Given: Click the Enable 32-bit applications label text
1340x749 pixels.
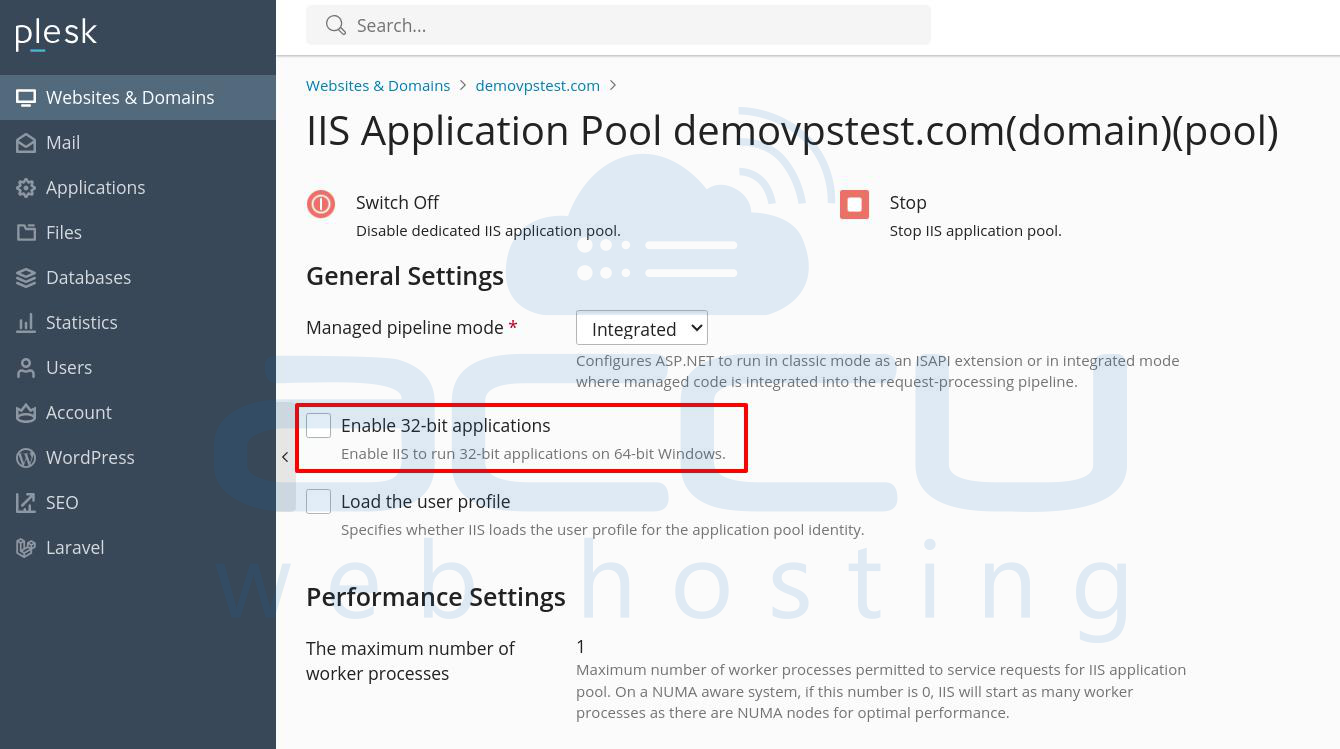Looking at the screenshot, I should point(446,425).
